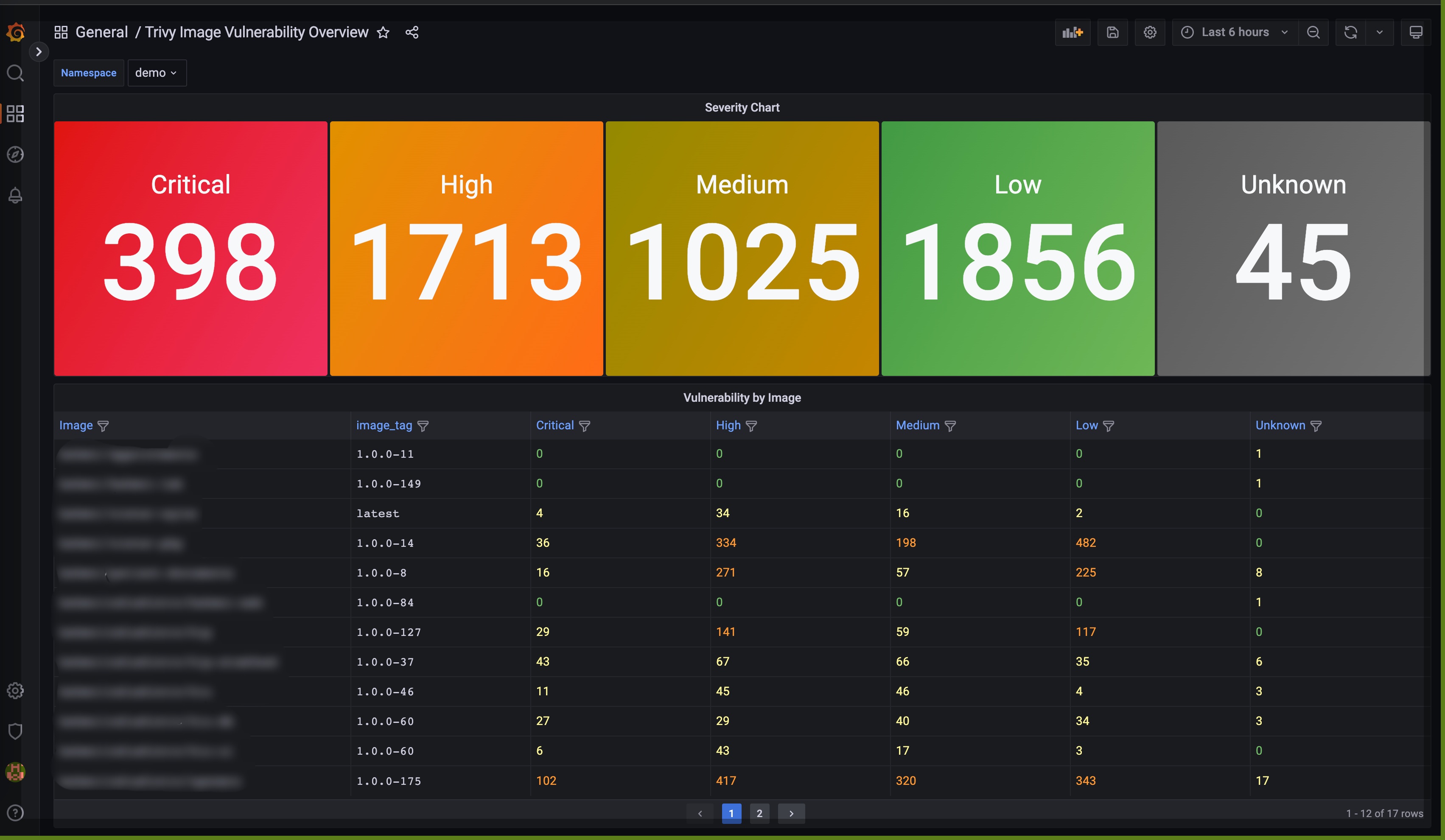
Task: Open the Last 6 hours time picker
Action: pos(1235,32)
